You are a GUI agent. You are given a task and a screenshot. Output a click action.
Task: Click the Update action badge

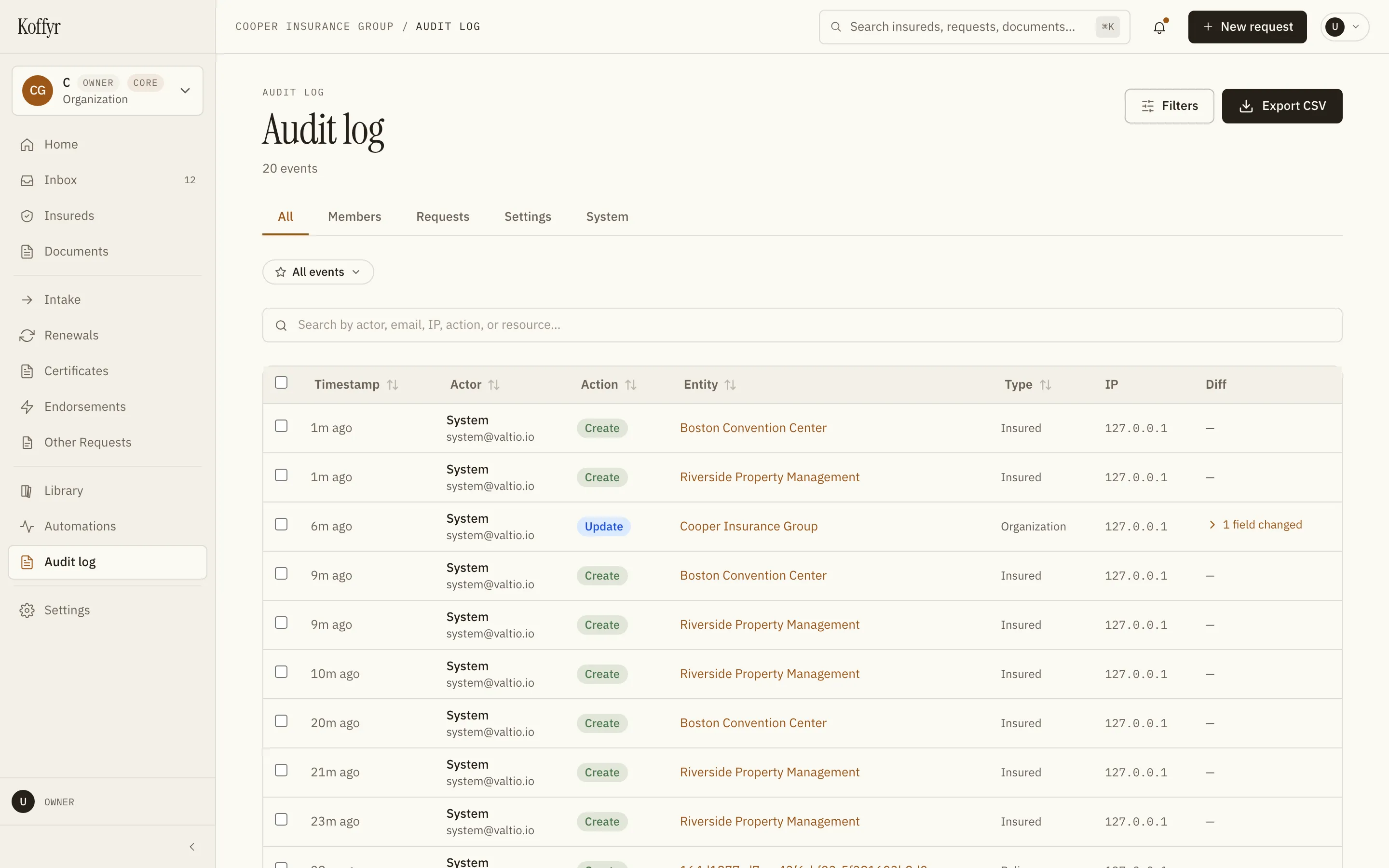click(603, 527)
